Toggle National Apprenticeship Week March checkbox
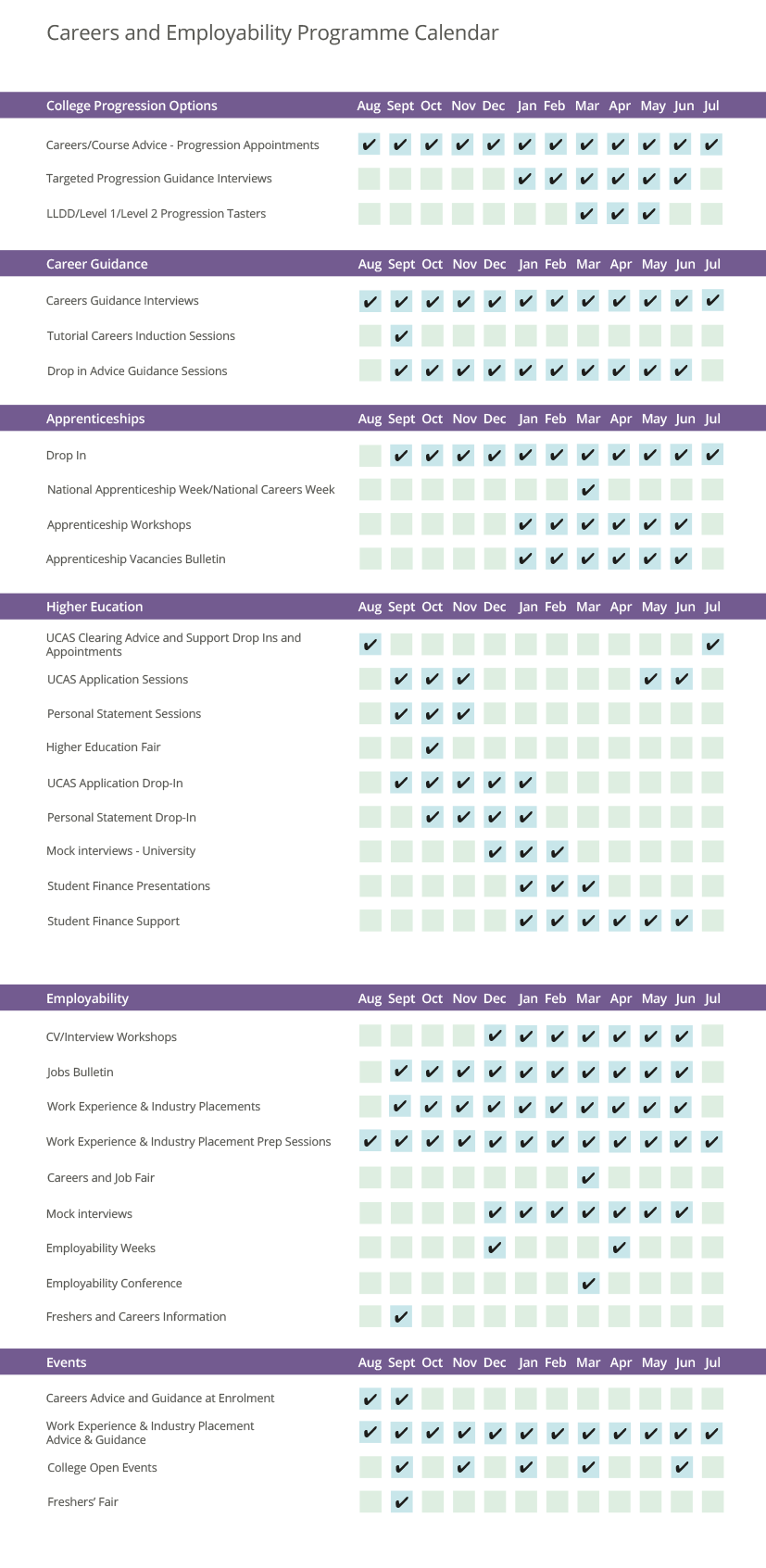This screenshot has width=766, height=1568. (x=588, y=490)
